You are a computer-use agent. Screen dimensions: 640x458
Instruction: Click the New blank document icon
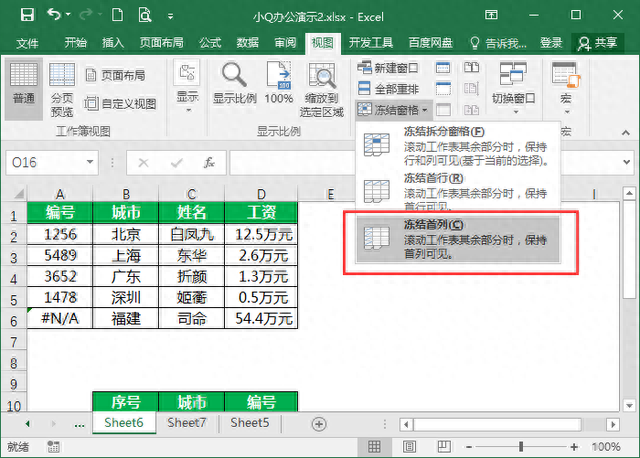117,16
